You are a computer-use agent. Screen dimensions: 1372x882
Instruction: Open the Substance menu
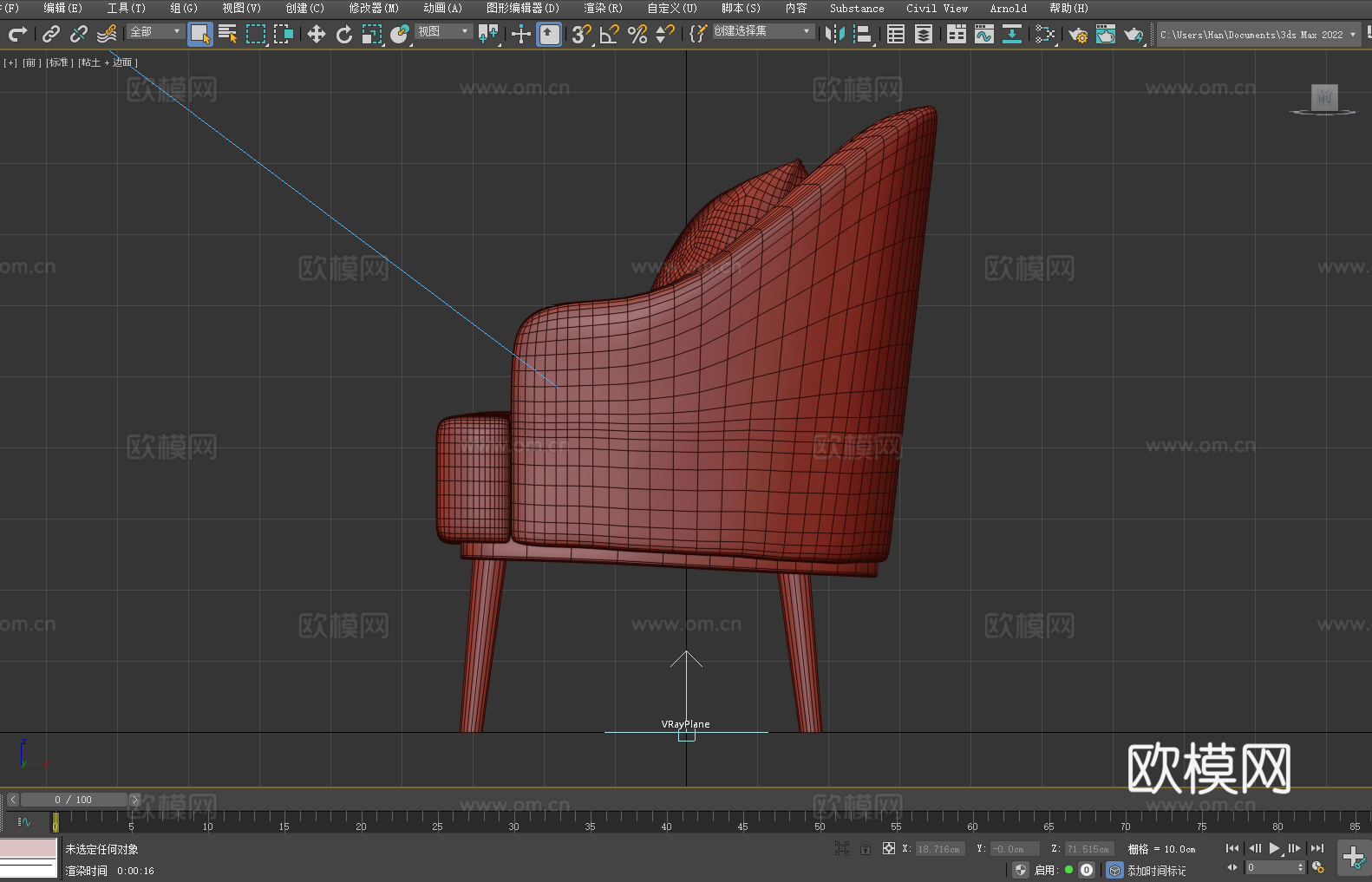(x=857, y=8)
